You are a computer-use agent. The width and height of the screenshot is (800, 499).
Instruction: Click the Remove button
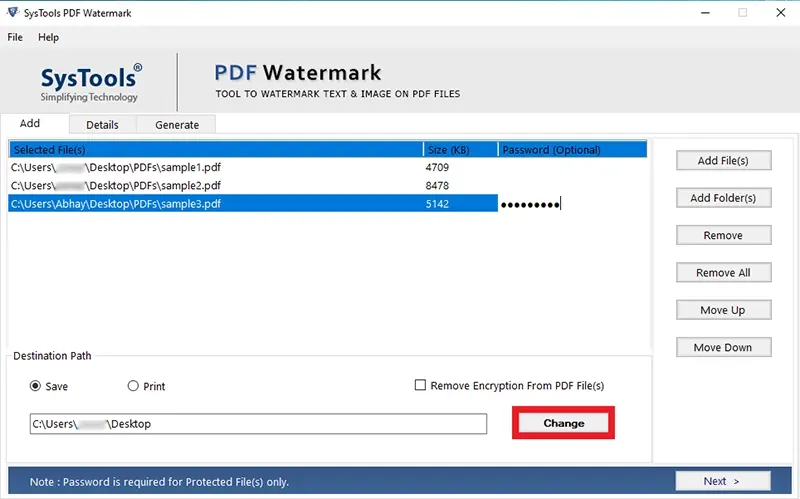(723, 235)
